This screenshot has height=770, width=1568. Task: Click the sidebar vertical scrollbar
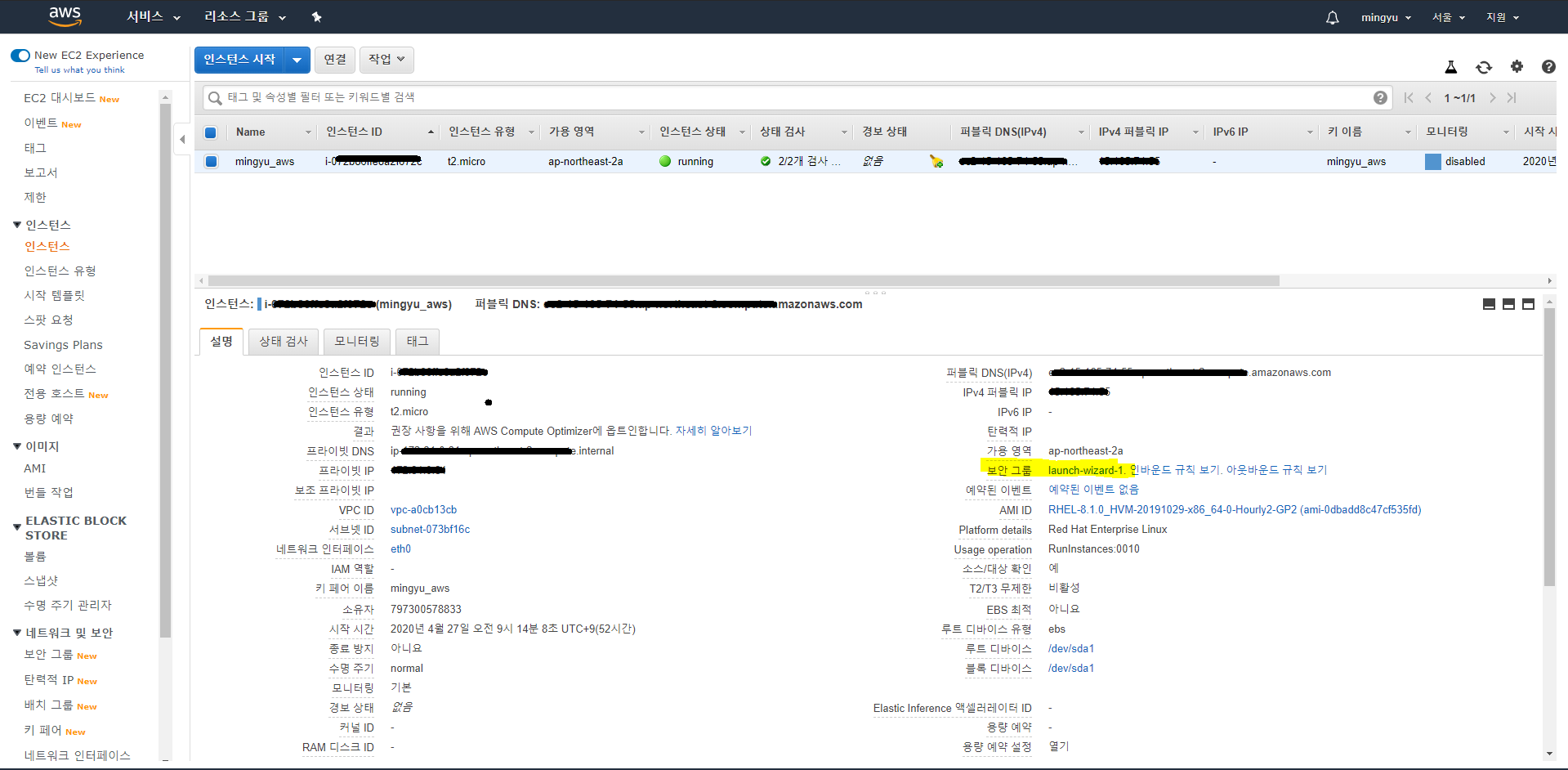pos(165,369)
